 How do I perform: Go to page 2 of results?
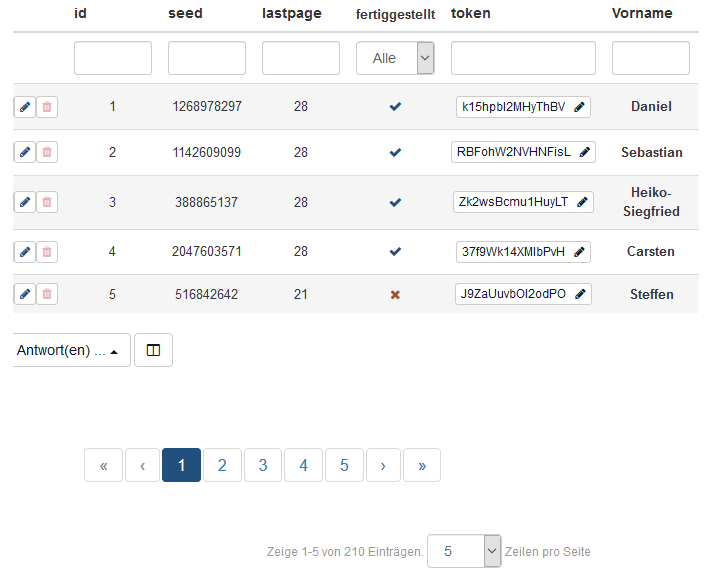pos(222,465)
